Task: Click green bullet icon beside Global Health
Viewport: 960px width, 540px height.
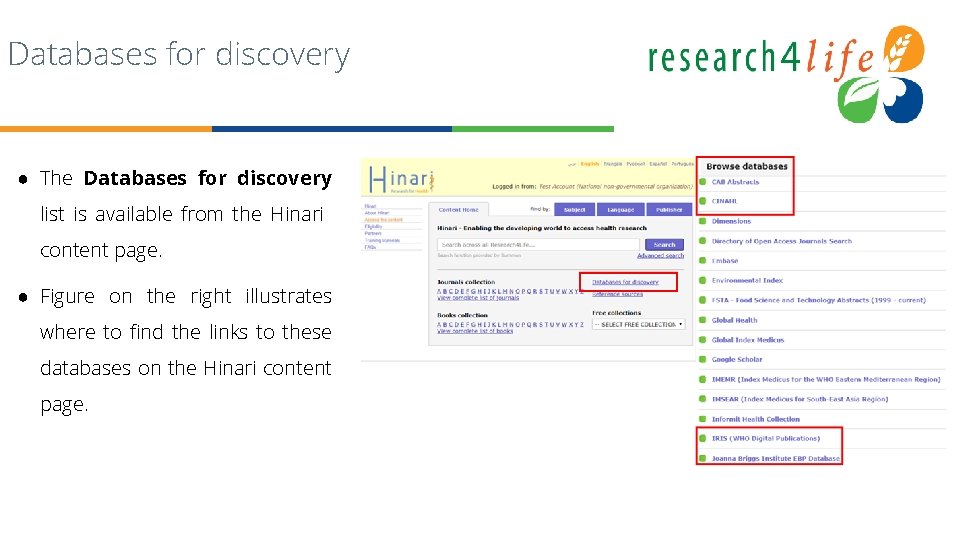Action: click(703, 320)
